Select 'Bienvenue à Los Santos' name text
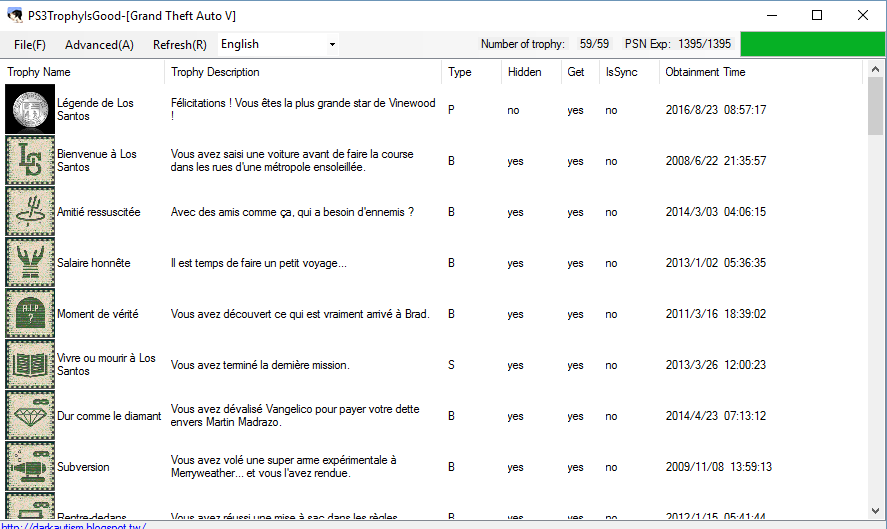The image size is (887, 529). (97, 160)
